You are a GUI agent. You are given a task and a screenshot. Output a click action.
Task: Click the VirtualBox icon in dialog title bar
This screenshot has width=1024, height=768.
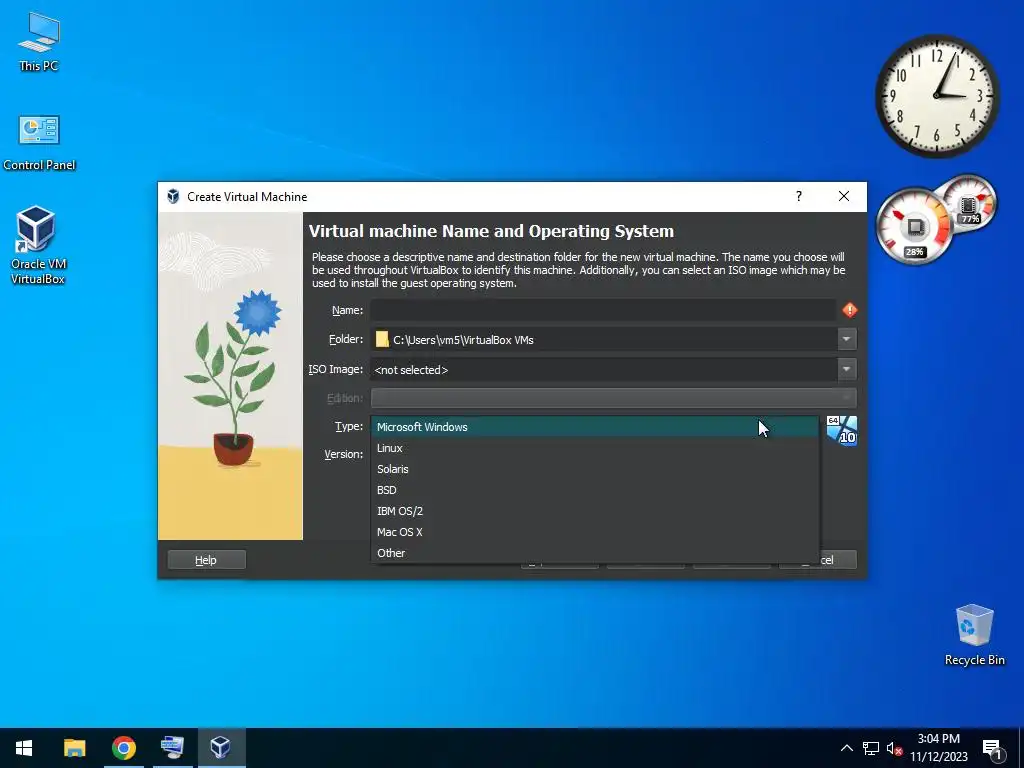pyautogui.click(x=173, y=197)
